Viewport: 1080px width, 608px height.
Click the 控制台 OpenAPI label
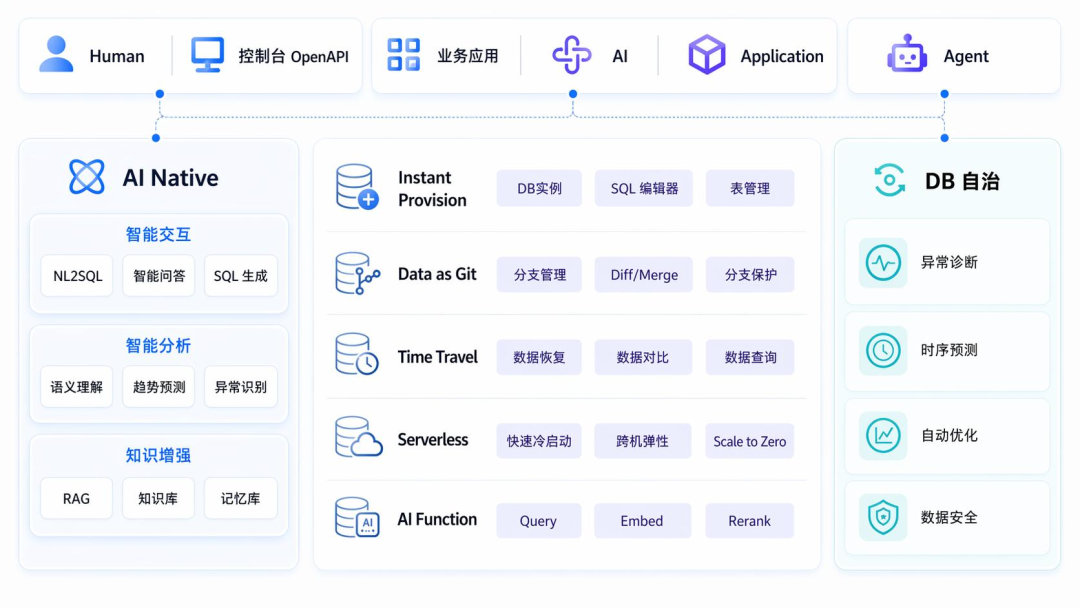293,56
